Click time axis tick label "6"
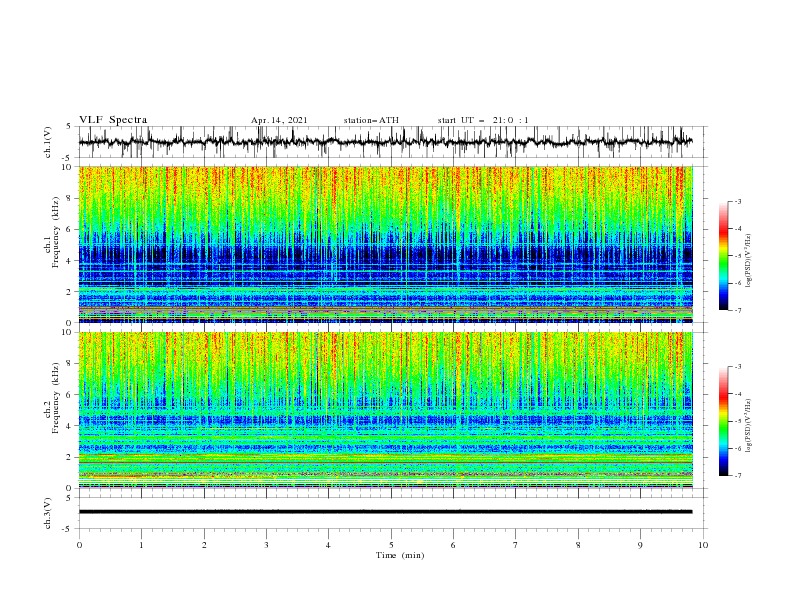Screen dimensions: 792x612 (453, 545)
